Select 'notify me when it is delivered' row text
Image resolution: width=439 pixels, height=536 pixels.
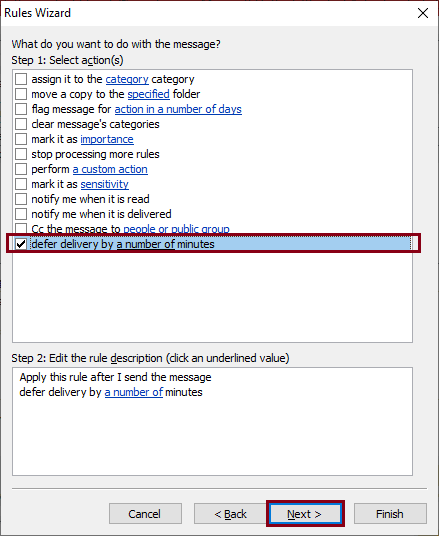tap(101, 214)
